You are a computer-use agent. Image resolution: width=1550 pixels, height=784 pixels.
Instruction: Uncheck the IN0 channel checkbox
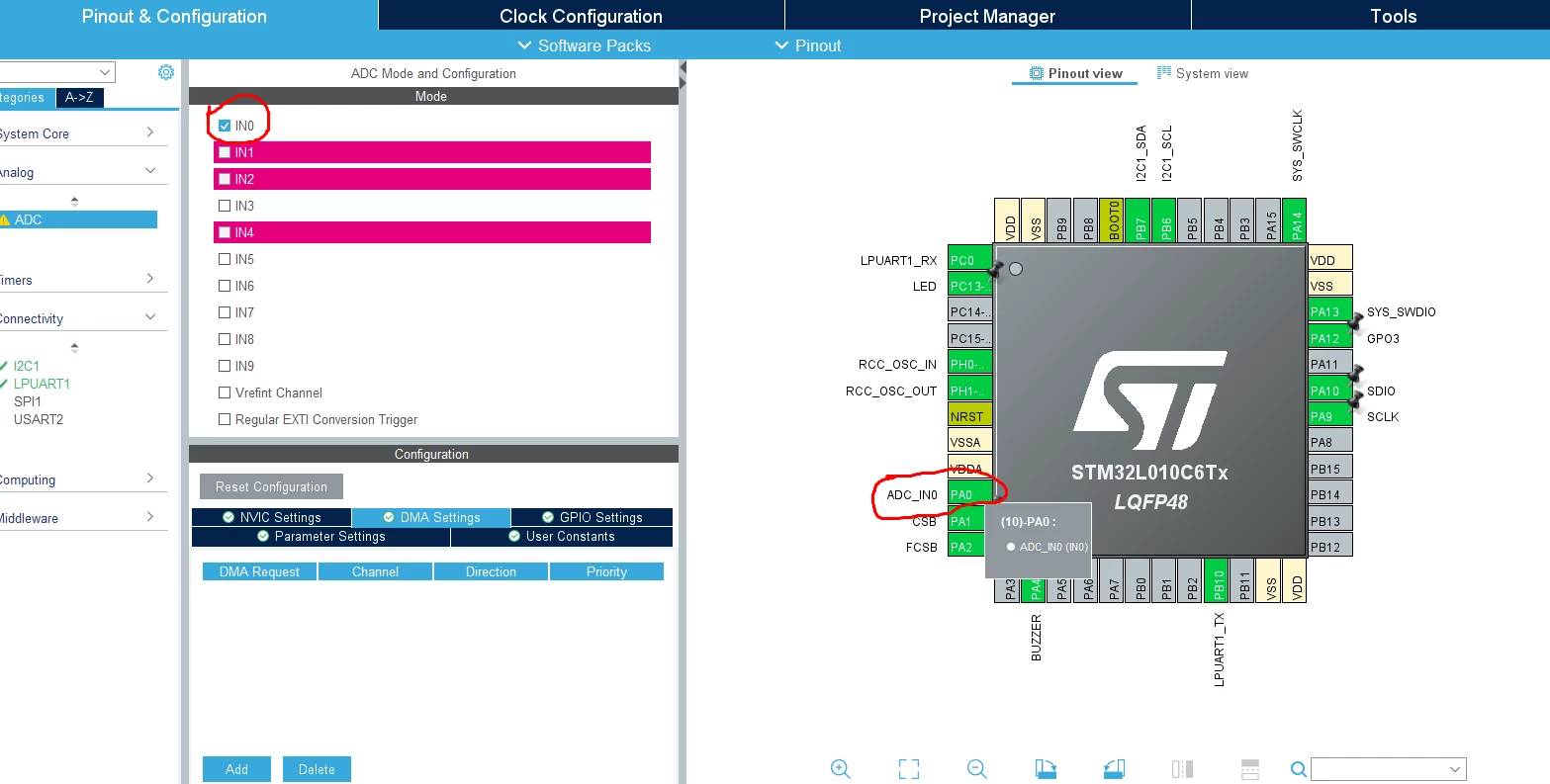(x=225, y=126)
